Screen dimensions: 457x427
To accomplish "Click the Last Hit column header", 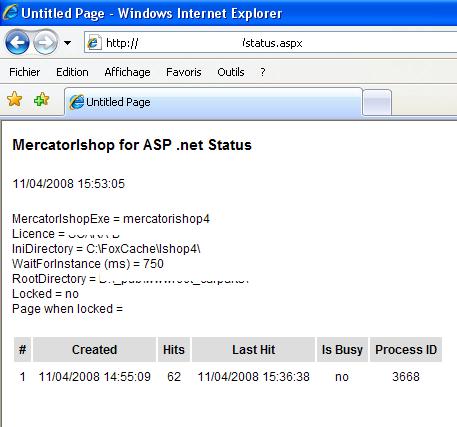I will (x=253, y=350).
